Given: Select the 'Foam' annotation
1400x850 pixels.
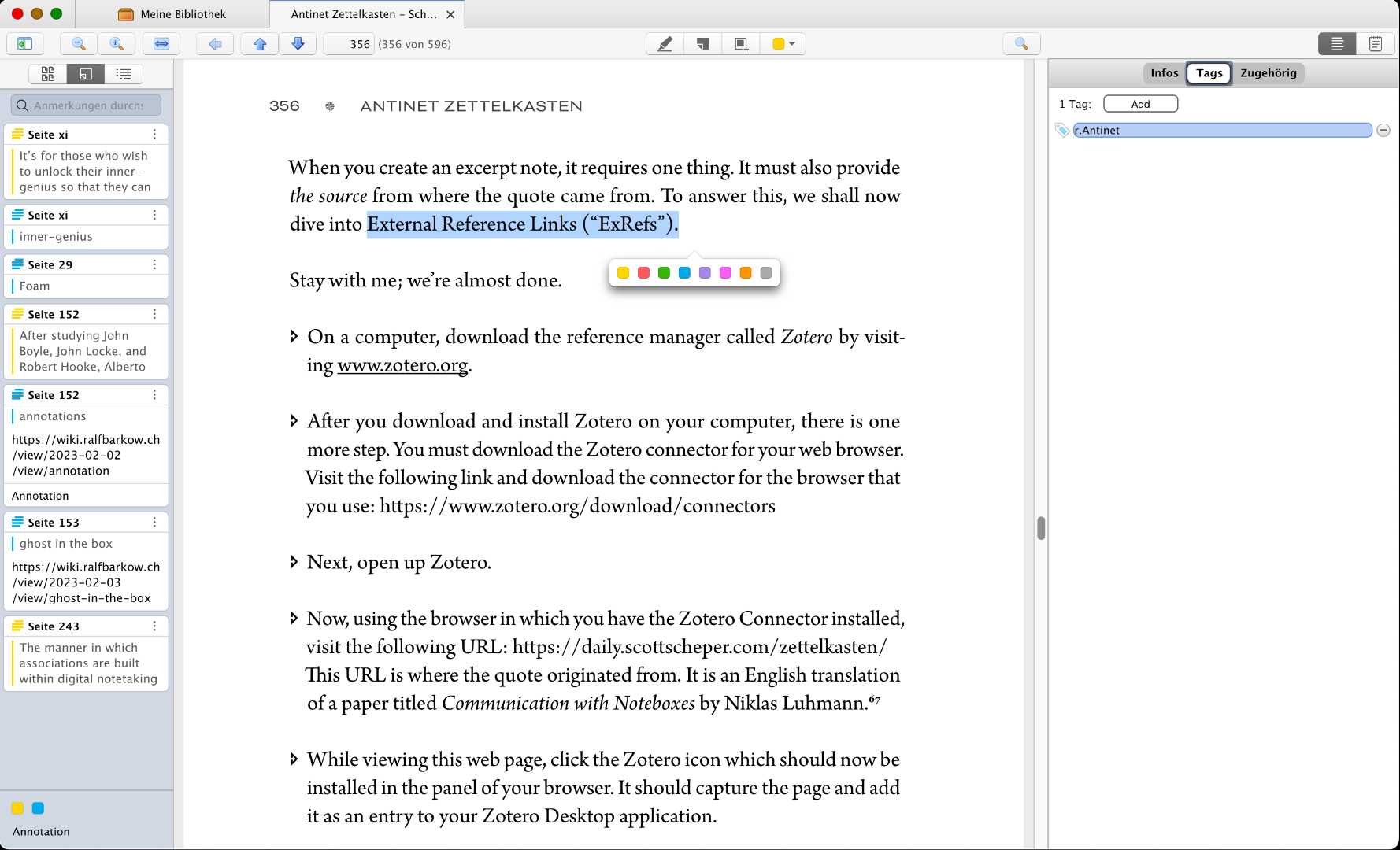Looking at the screenshot, I should click(35, 286).
